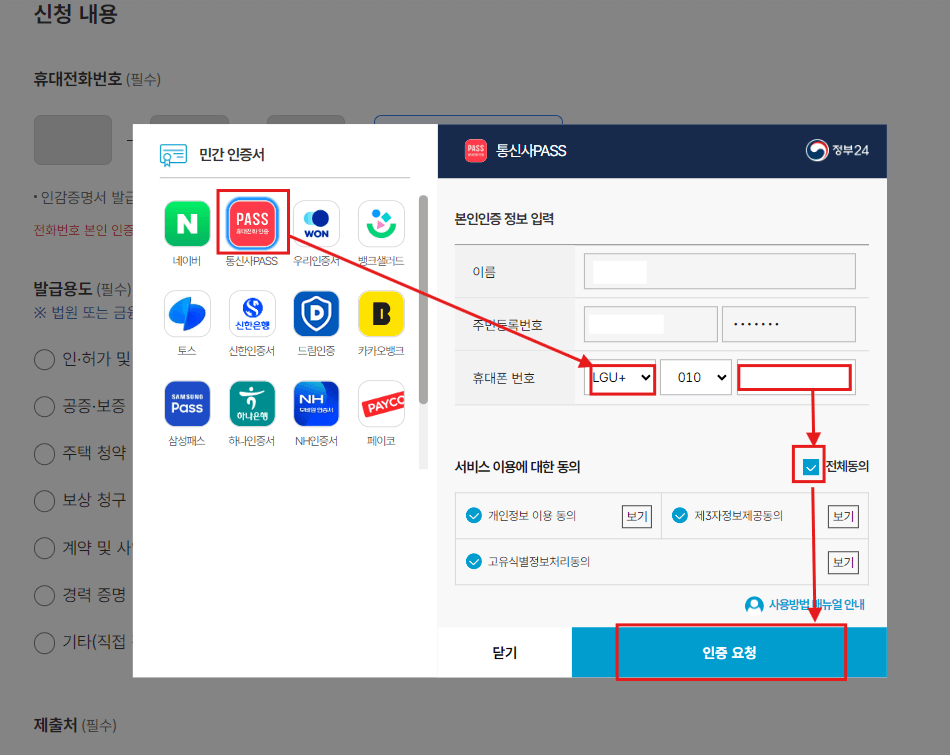Toggle 개인정보 이용 동의 checkmark

[x=474, y=516]
